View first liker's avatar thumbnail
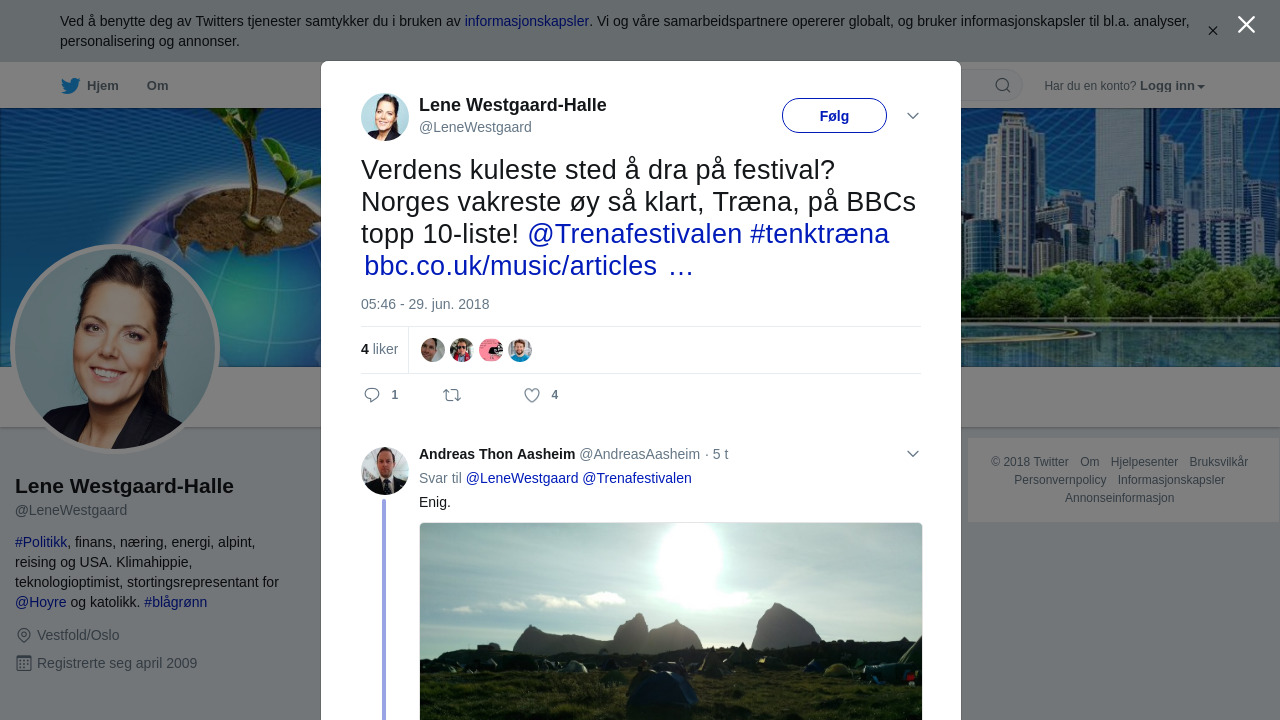This screenshot has width=1280, height=720. 433,350
